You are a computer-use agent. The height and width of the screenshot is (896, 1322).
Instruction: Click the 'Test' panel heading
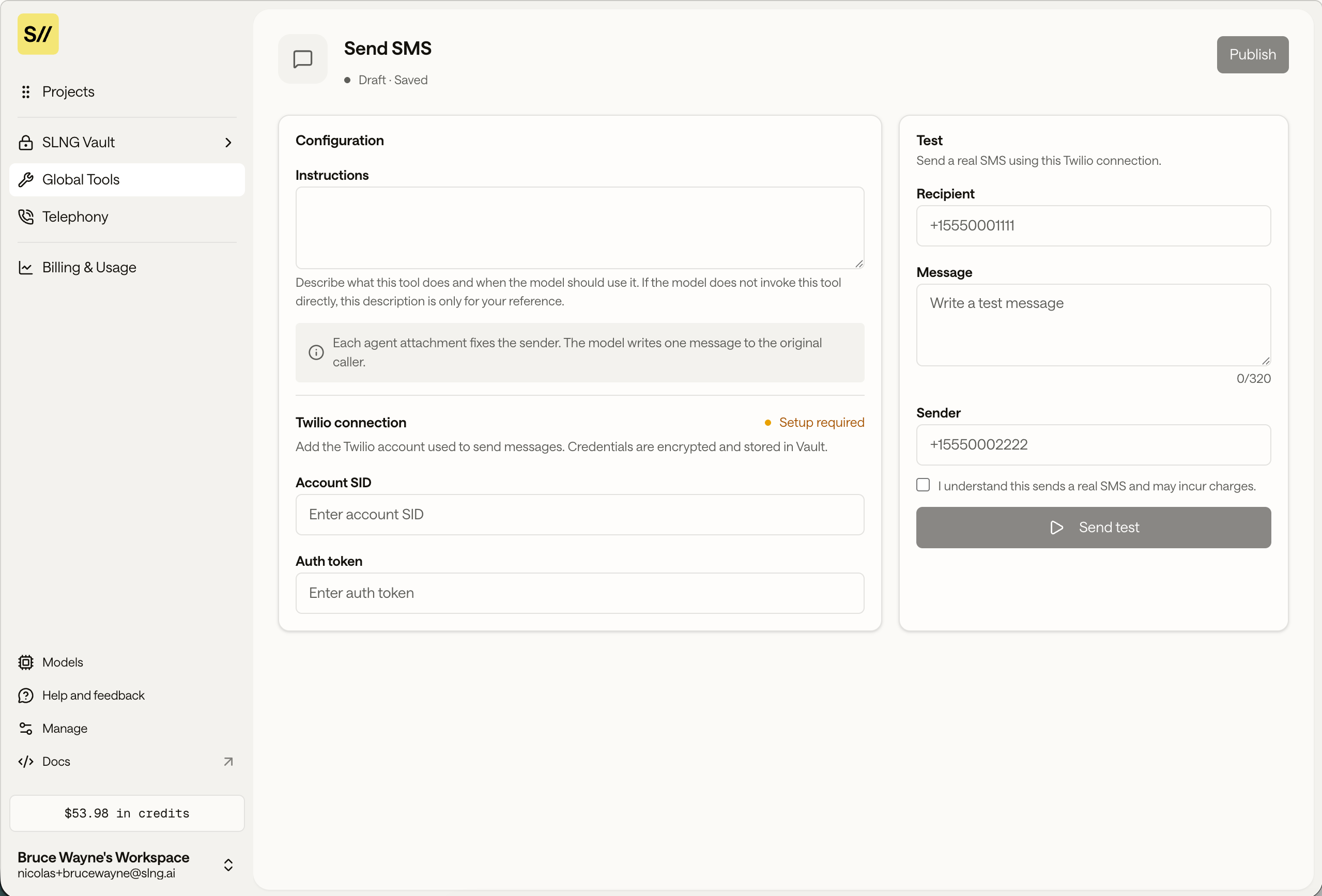(930, 140)
